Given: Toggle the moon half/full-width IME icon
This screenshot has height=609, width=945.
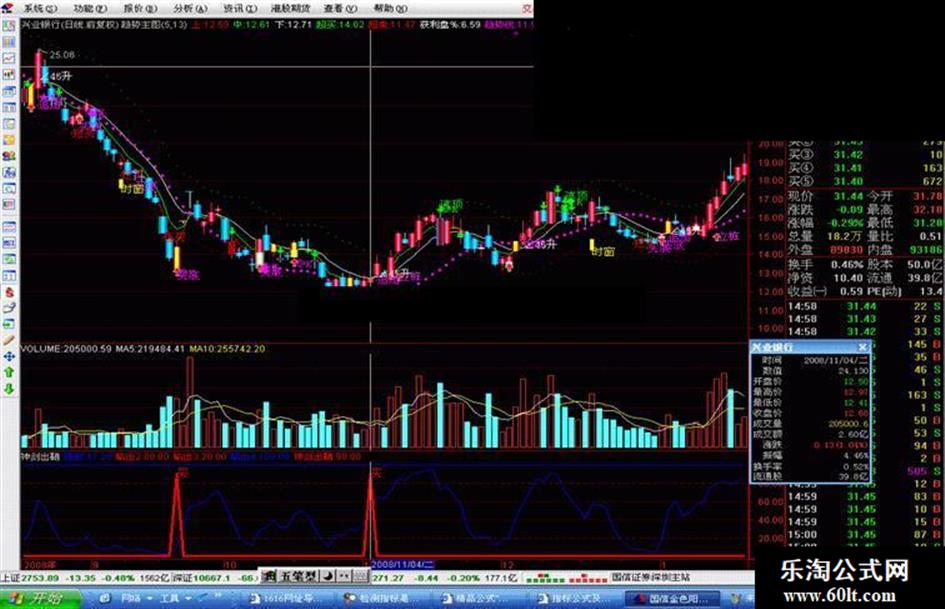Looking at the screenshot, I should [x=327, y=576].
